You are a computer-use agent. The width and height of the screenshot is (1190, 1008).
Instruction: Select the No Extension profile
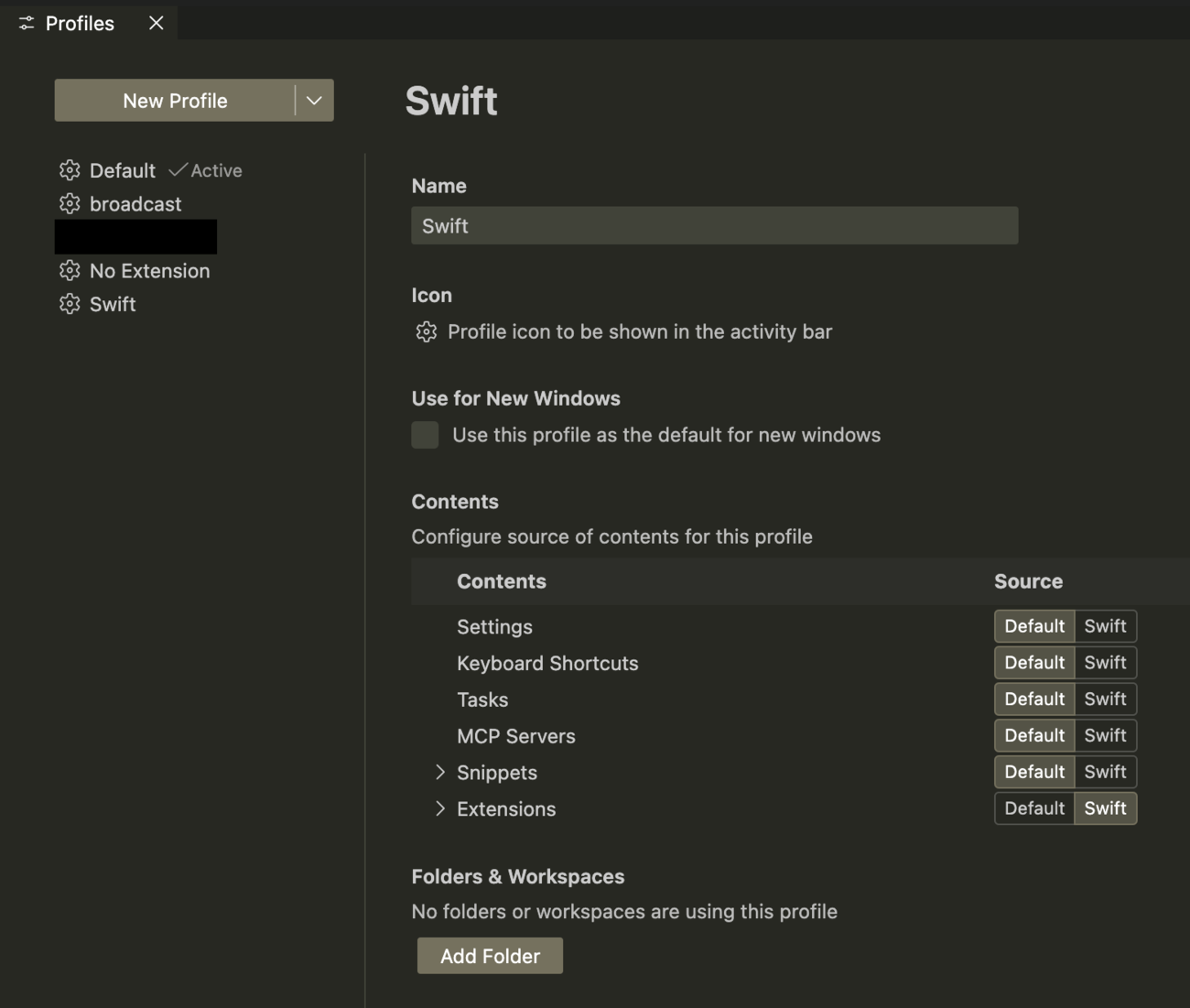tap(150, 270)
